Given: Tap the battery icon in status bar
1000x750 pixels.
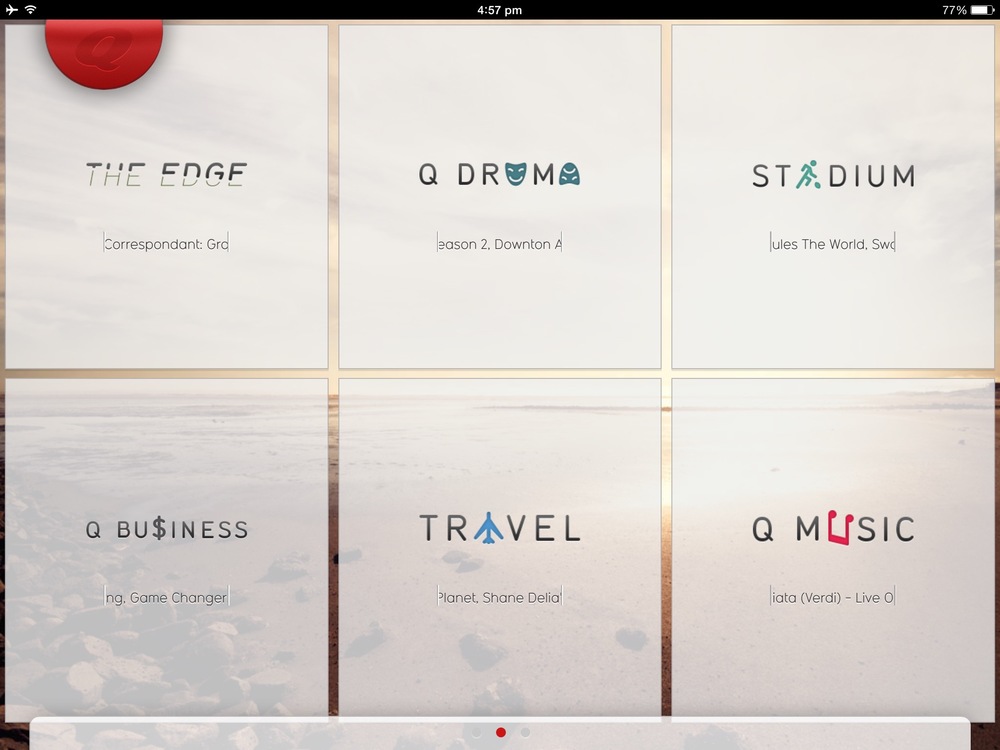Looking at the screenshot, I should [982, 10].
